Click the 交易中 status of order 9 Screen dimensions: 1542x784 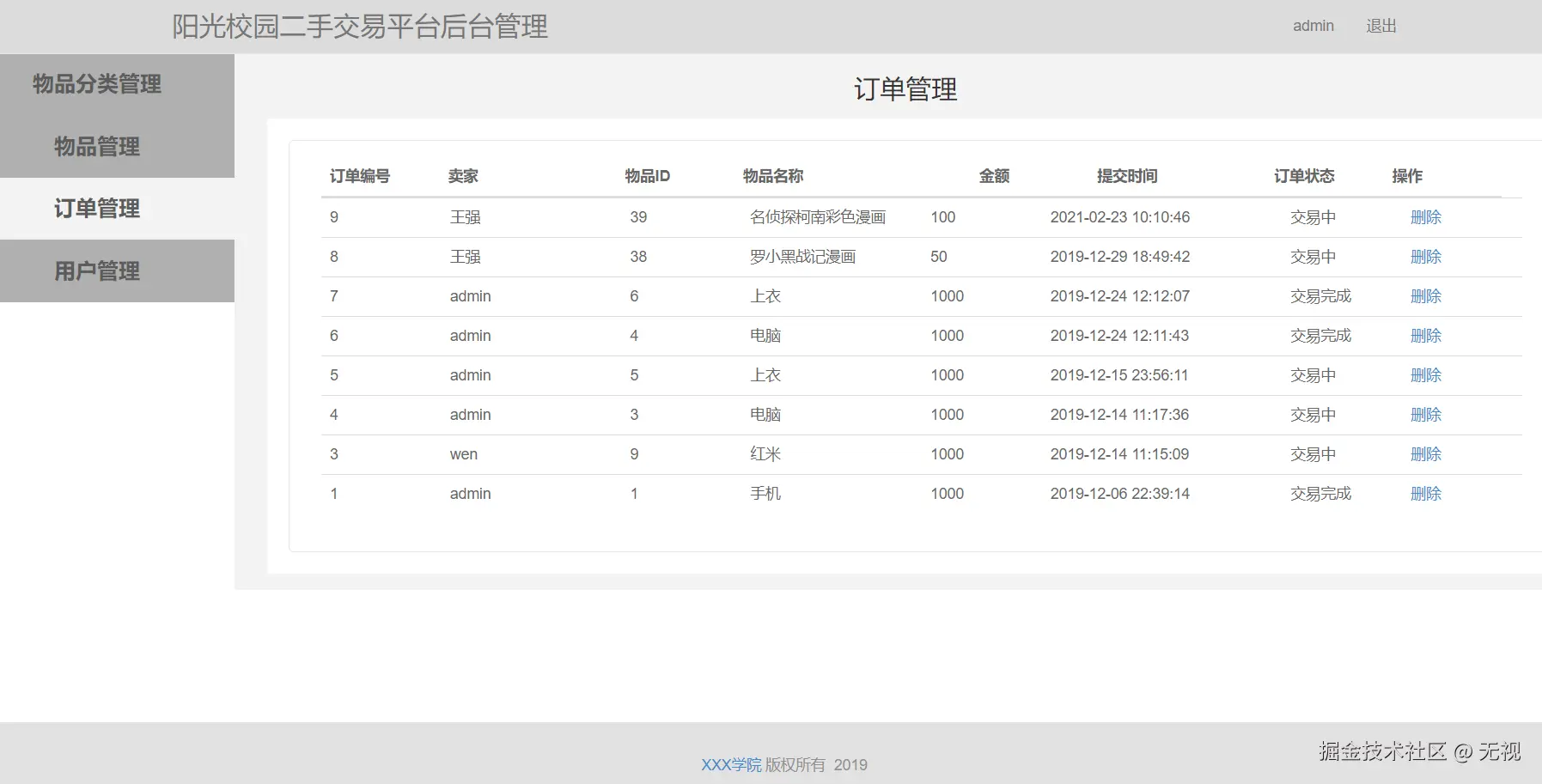point(1313,217)
